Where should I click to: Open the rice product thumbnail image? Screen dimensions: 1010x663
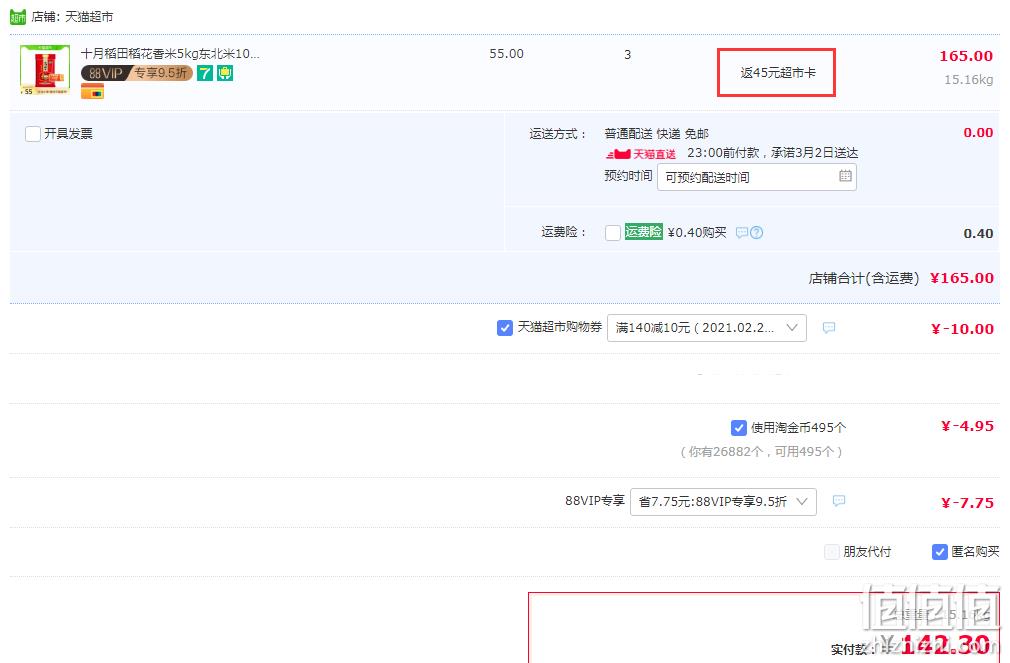coord(45,70)
